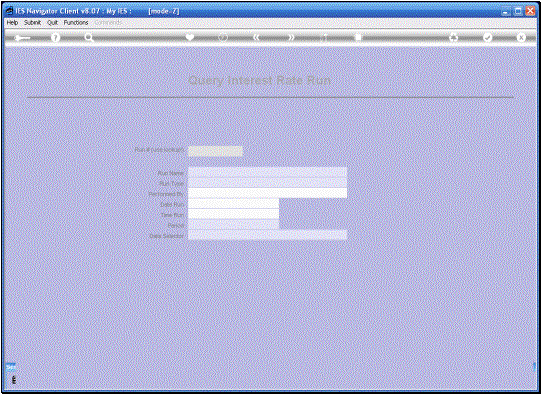Go to previous record with double-left arrows
541x394 pixels.
pos(256,37)
